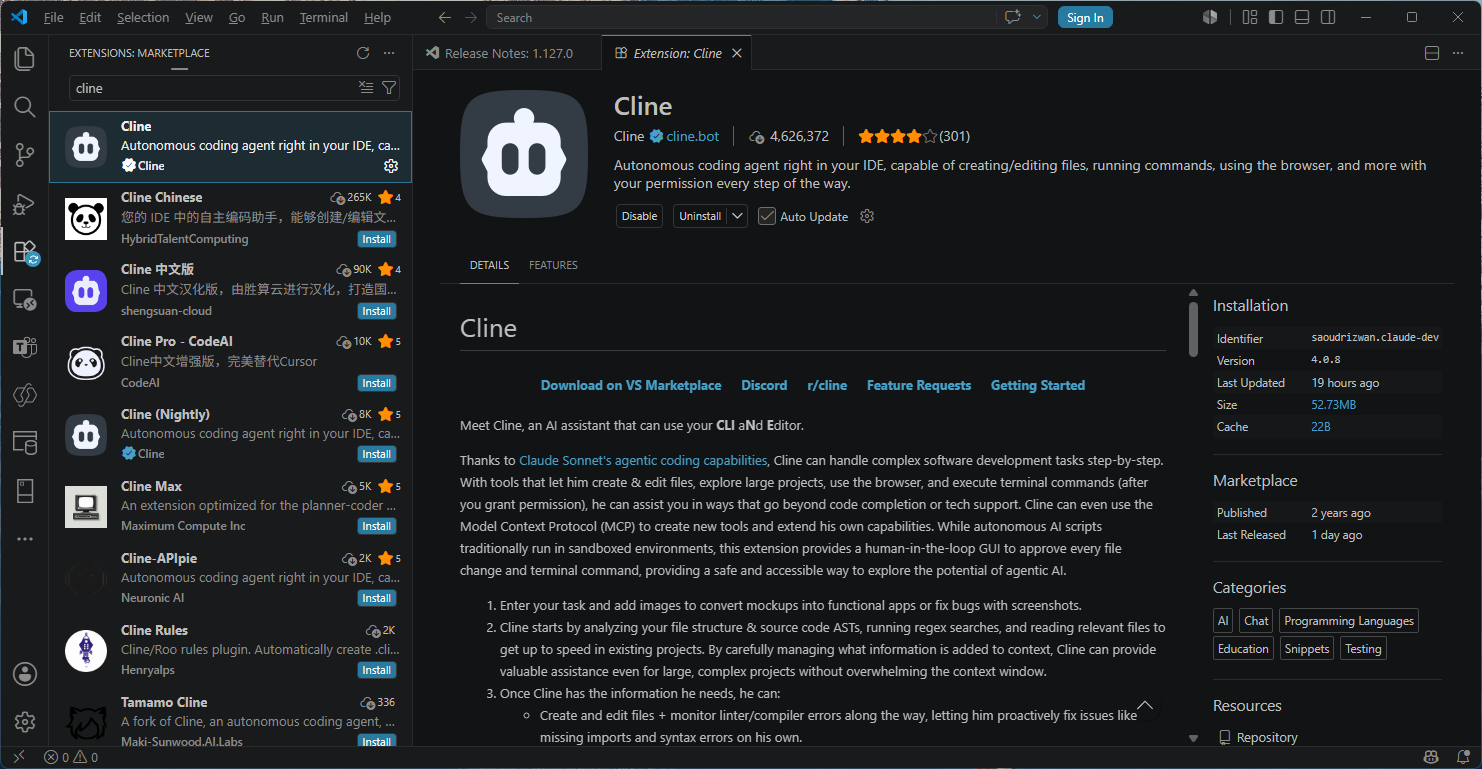Open the 52.73MB size link
The height and width of the screenshot is (769, 1482).
[1334, 405]
